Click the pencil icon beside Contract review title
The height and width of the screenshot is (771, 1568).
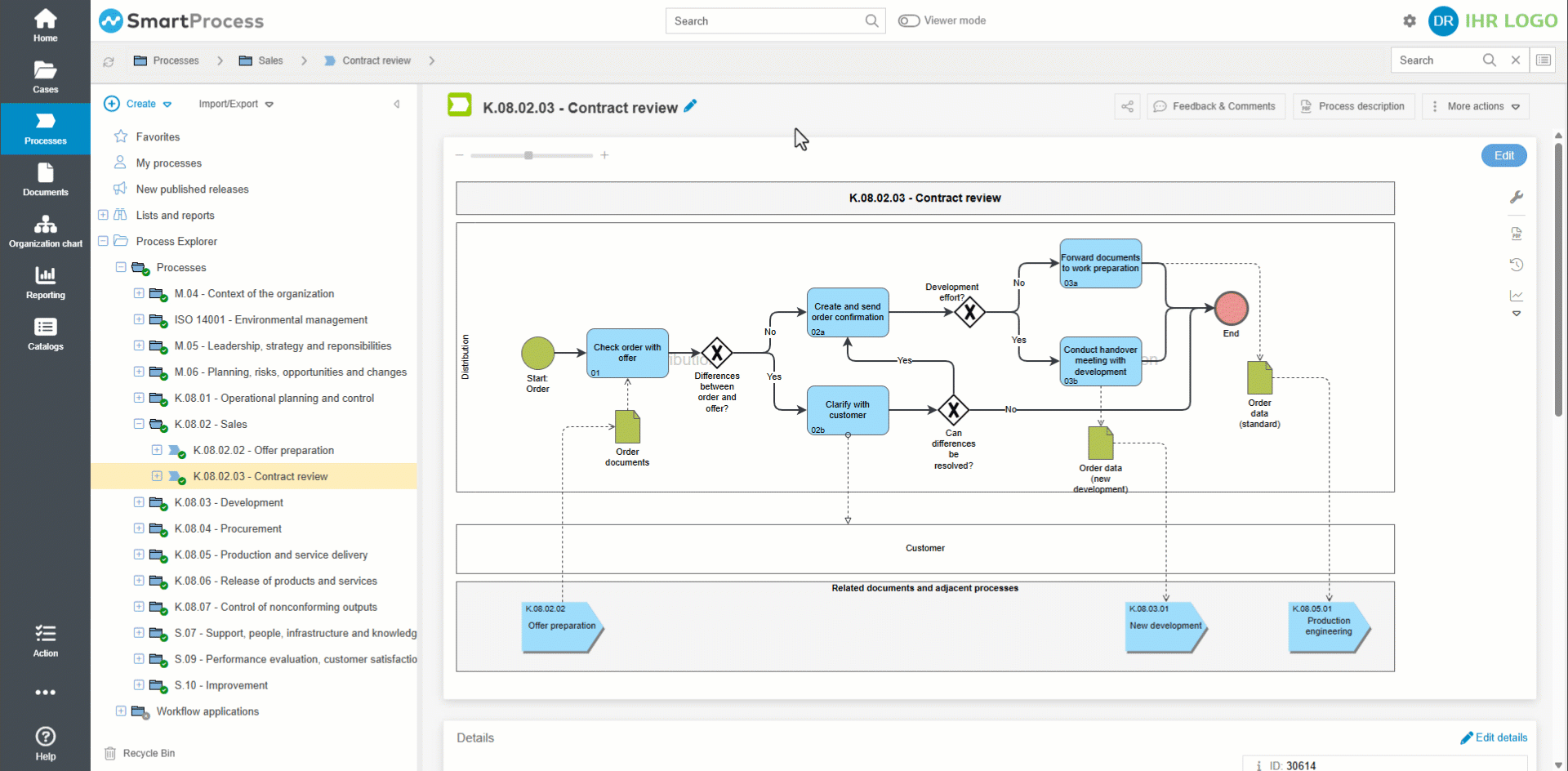click(x=690, y=106)
